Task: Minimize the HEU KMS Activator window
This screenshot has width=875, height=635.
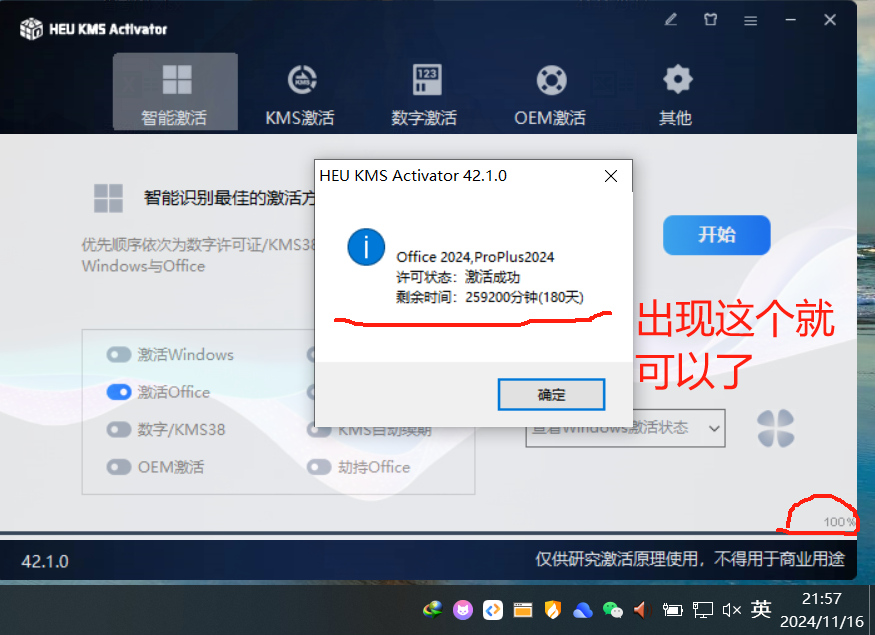Action: point(790,20)
